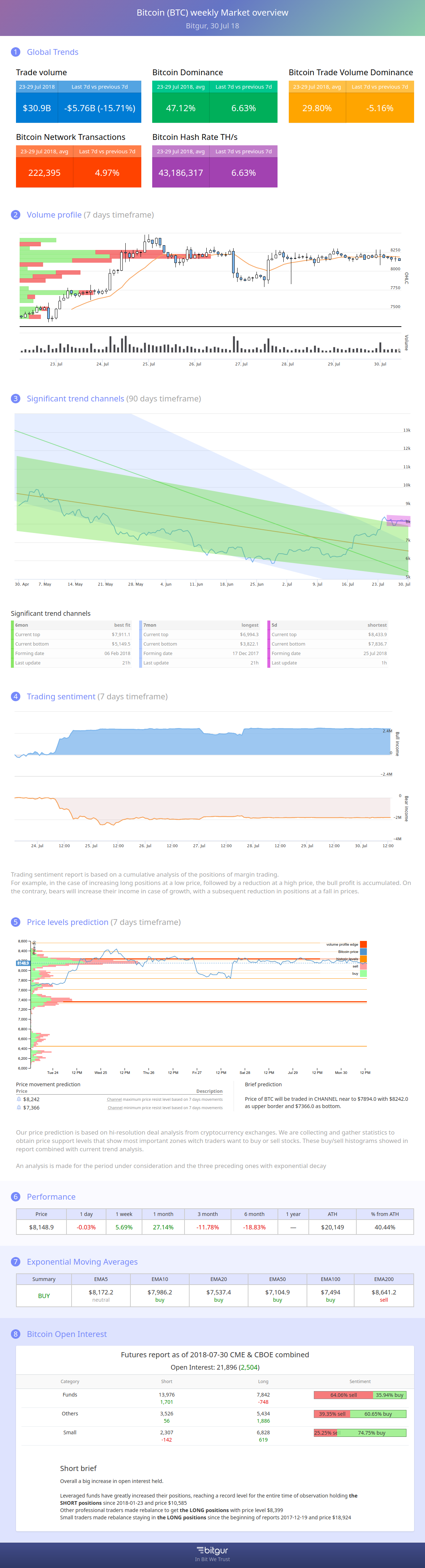Click the number 2 Volume profile badge
Screen dimensions: 425x1568
tap(16, 214)
